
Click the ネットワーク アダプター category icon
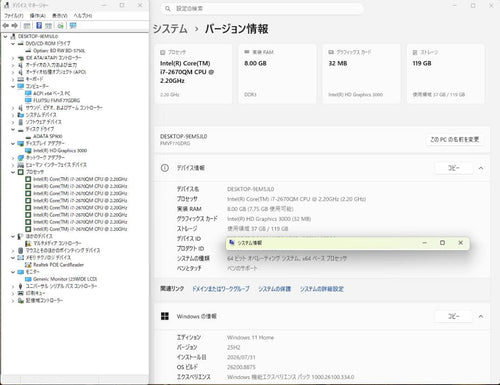coord(21,157)
